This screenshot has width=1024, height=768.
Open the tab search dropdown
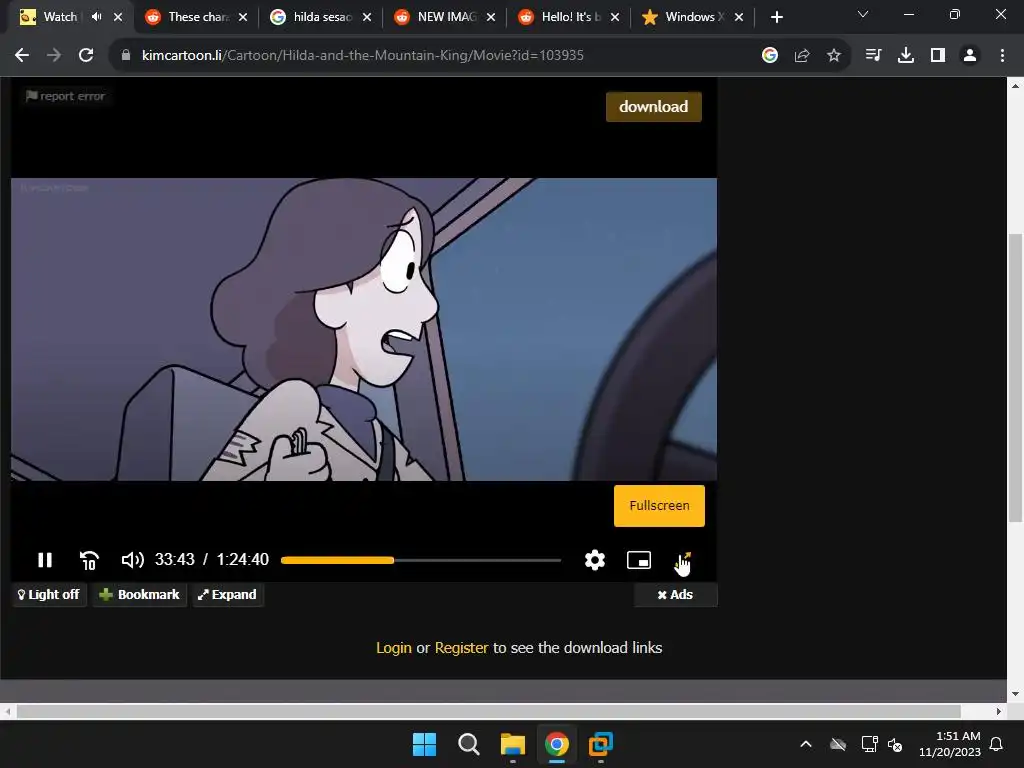coord(863,14)
